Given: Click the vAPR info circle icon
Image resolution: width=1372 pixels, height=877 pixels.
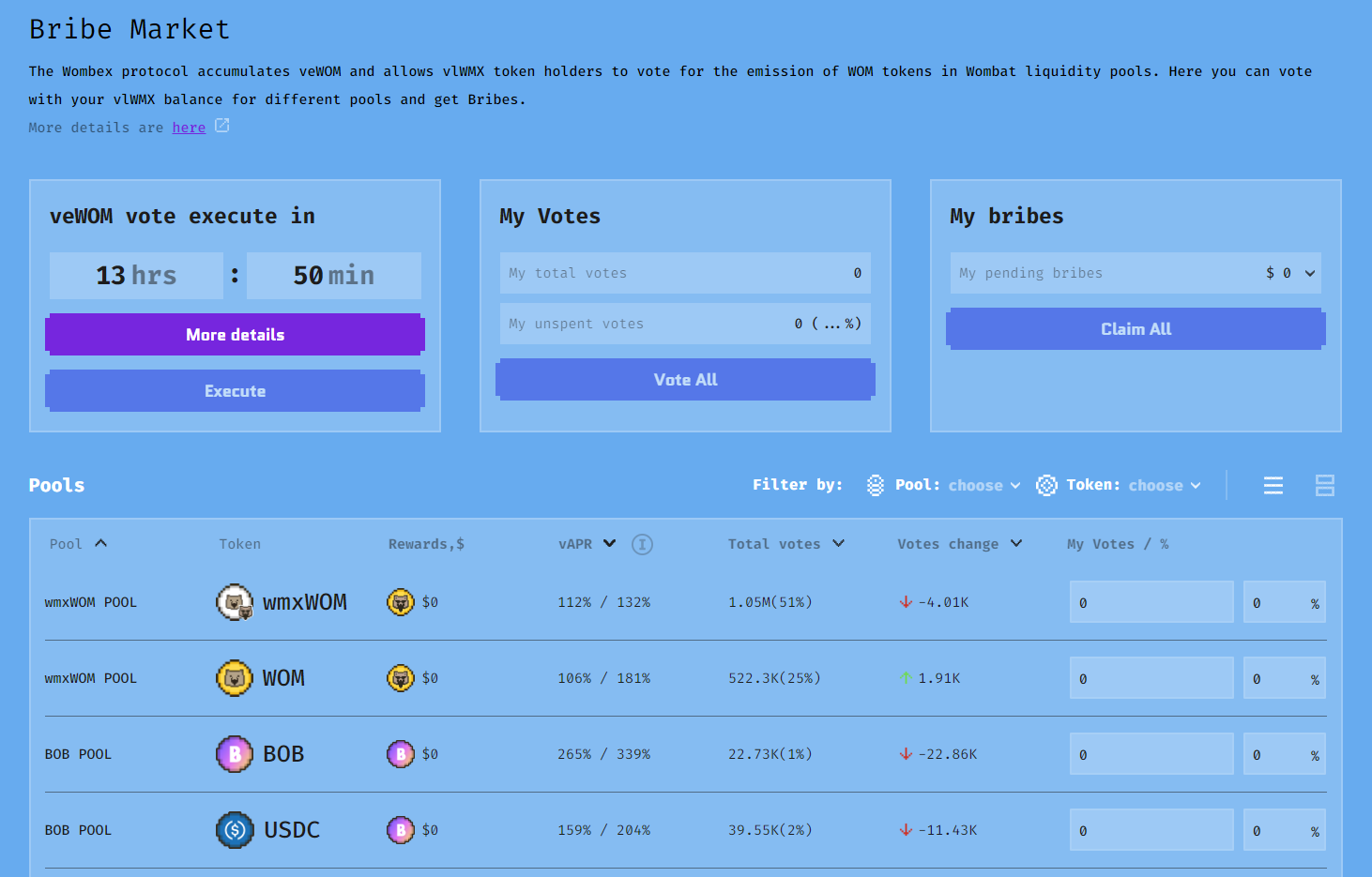Looking at the screenshot, I should click(642, 544).
